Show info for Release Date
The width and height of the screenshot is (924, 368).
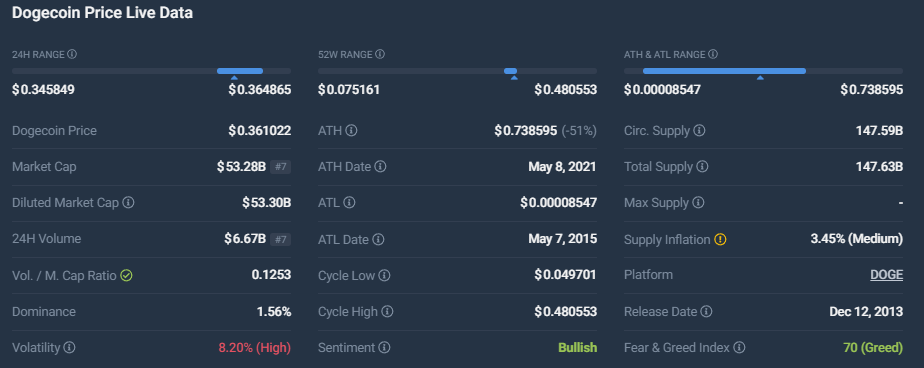(706, 311)
